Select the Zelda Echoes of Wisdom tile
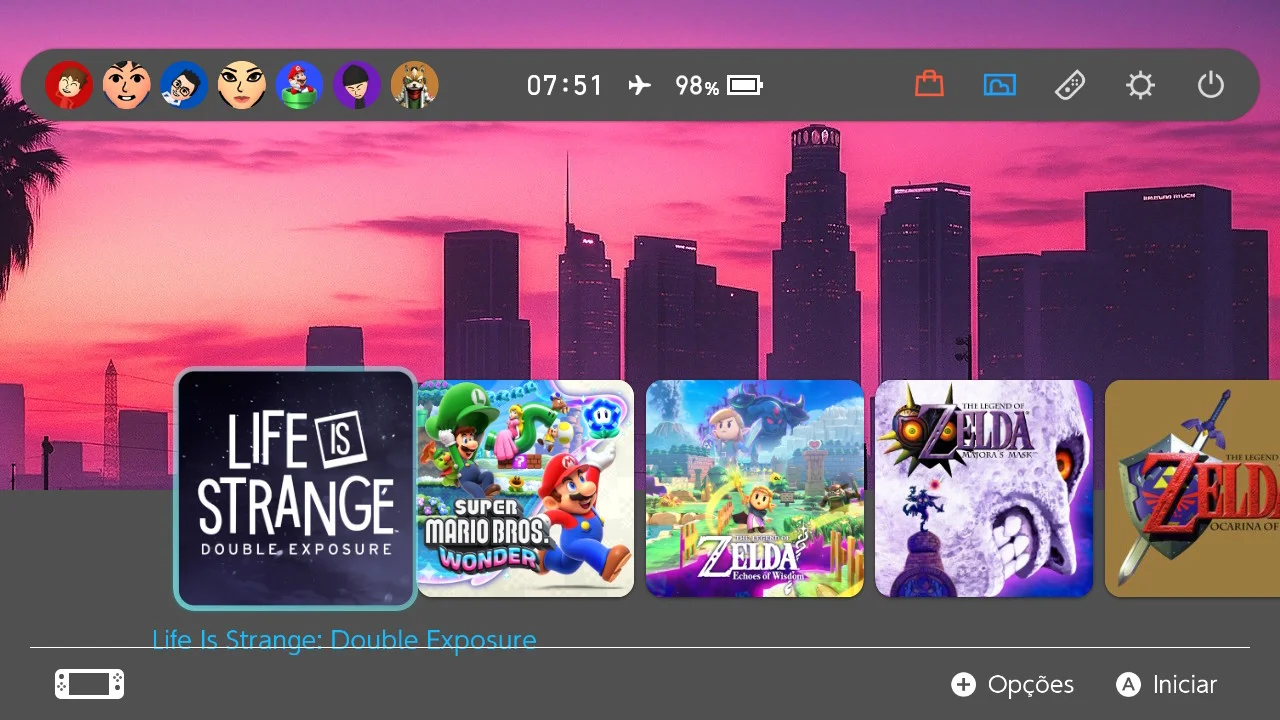This screenshot has width=1280, height=720. click(x=754, y=489)
